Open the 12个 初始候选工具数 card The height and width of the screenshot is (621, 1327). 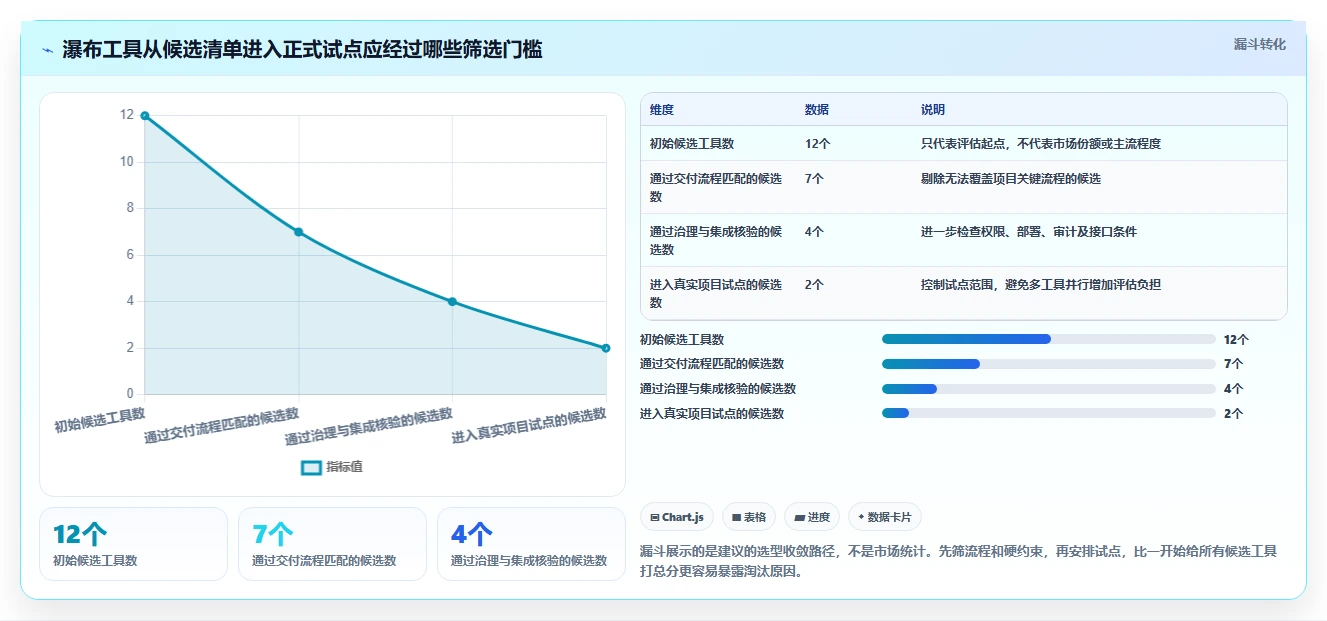click(x=134, y=544)
